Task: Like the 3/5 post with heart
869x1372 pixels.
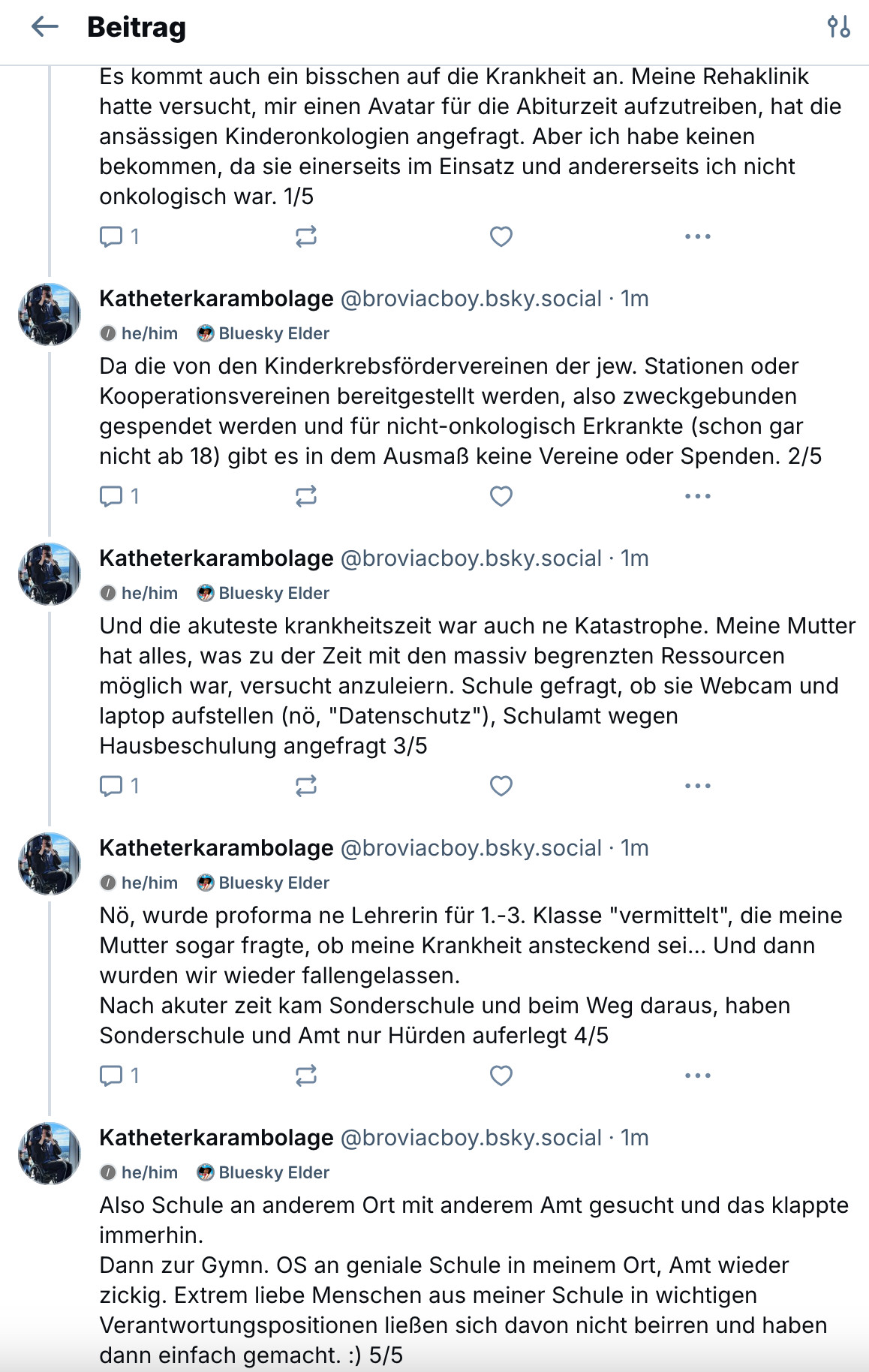Action: pyautogui.click(x=501, y=786)
